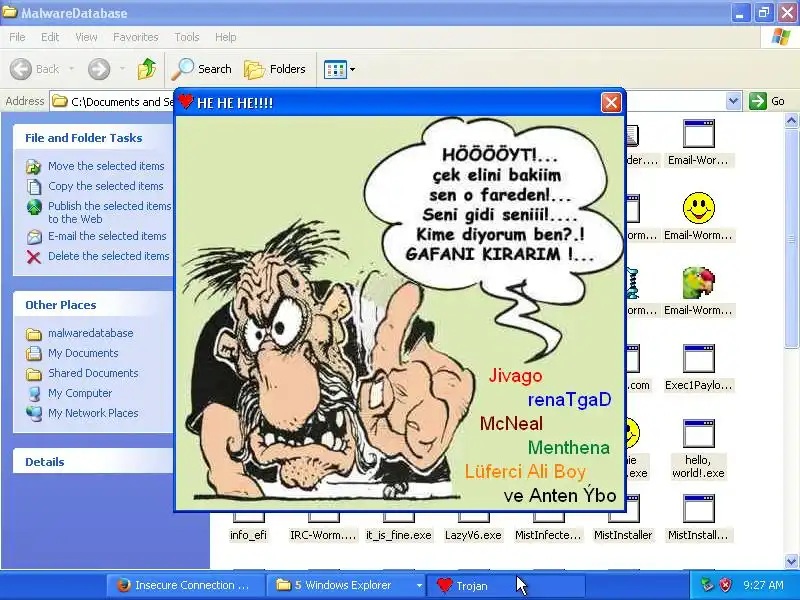800x600 pixels.
Task: Click the security shield tray icon
Action: coord(725,585)
